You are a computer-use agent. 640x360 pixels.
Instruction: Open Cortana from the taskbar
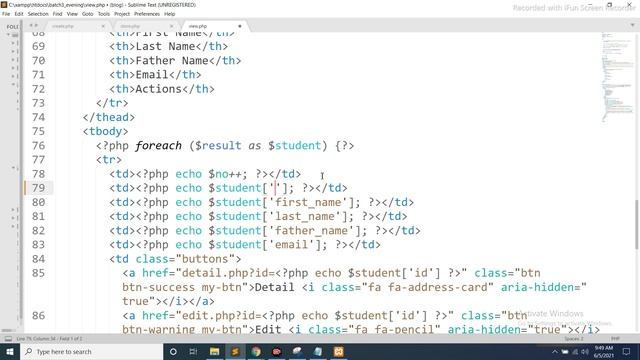[173, 351]
